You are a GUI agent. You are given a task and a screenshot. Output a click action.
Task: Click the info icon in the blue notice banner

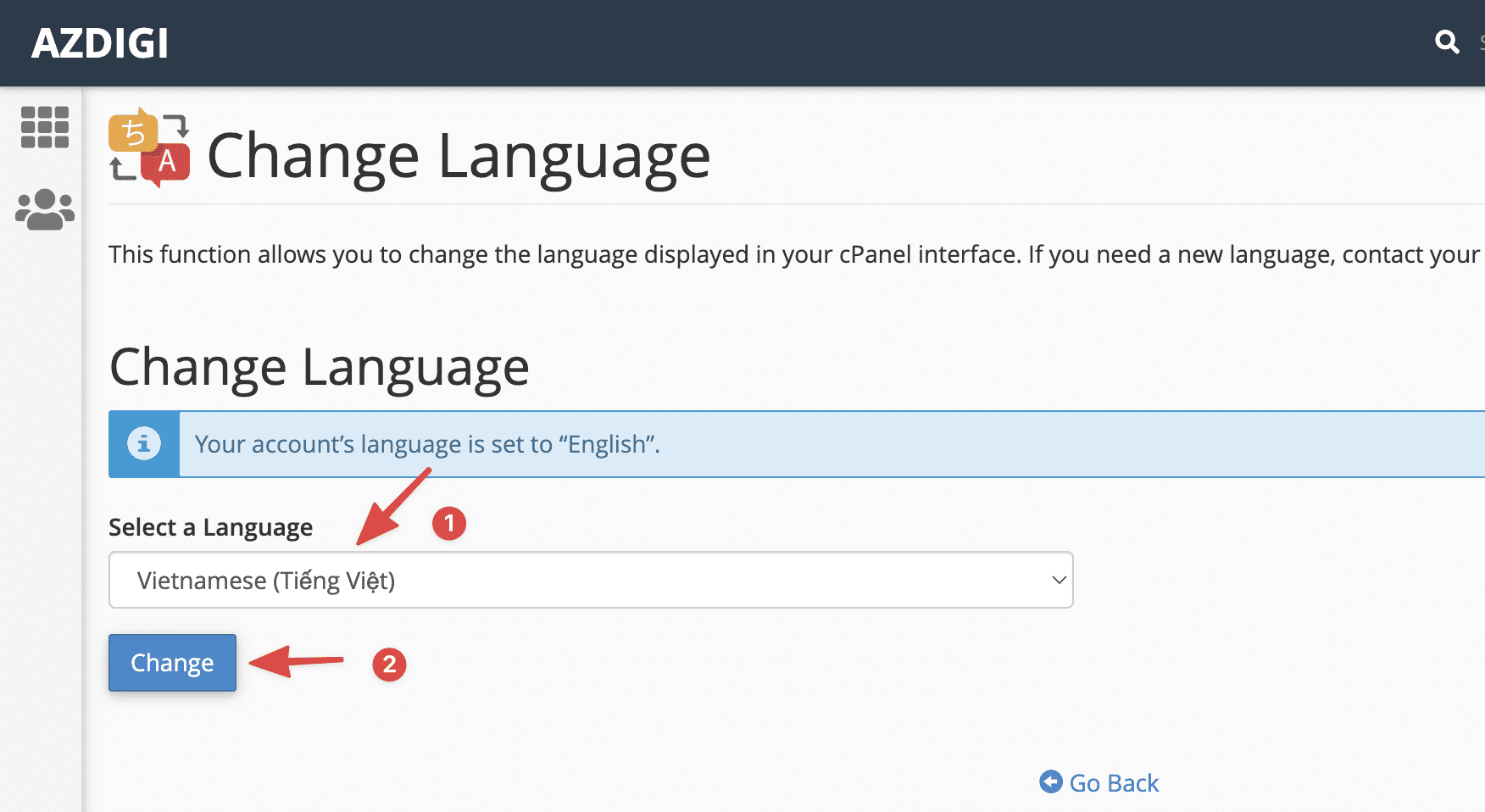[x=143, y=443]
